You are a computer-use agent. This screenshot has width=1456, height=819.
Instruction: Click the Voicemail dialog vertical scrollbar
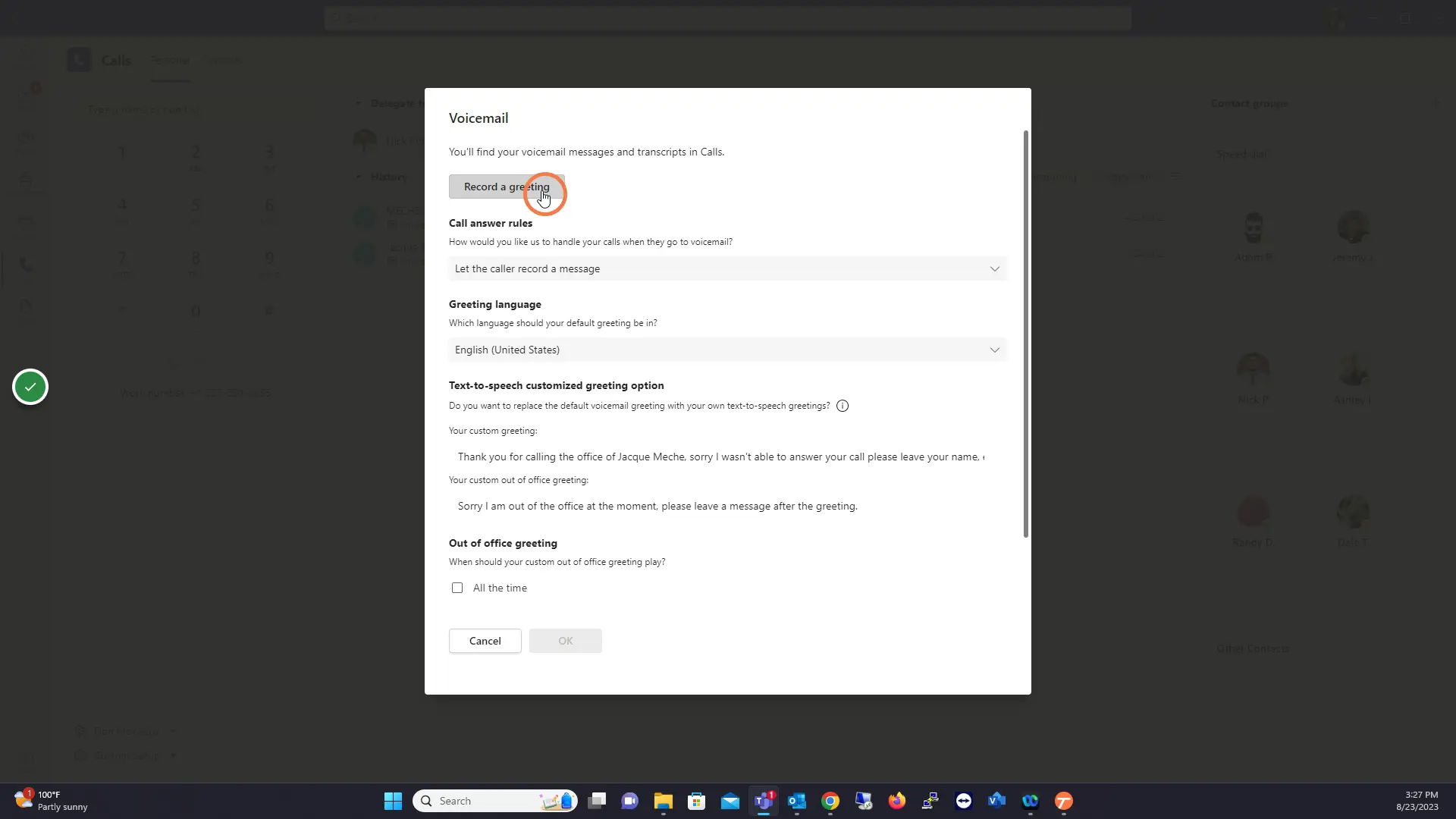[1025, 334]
